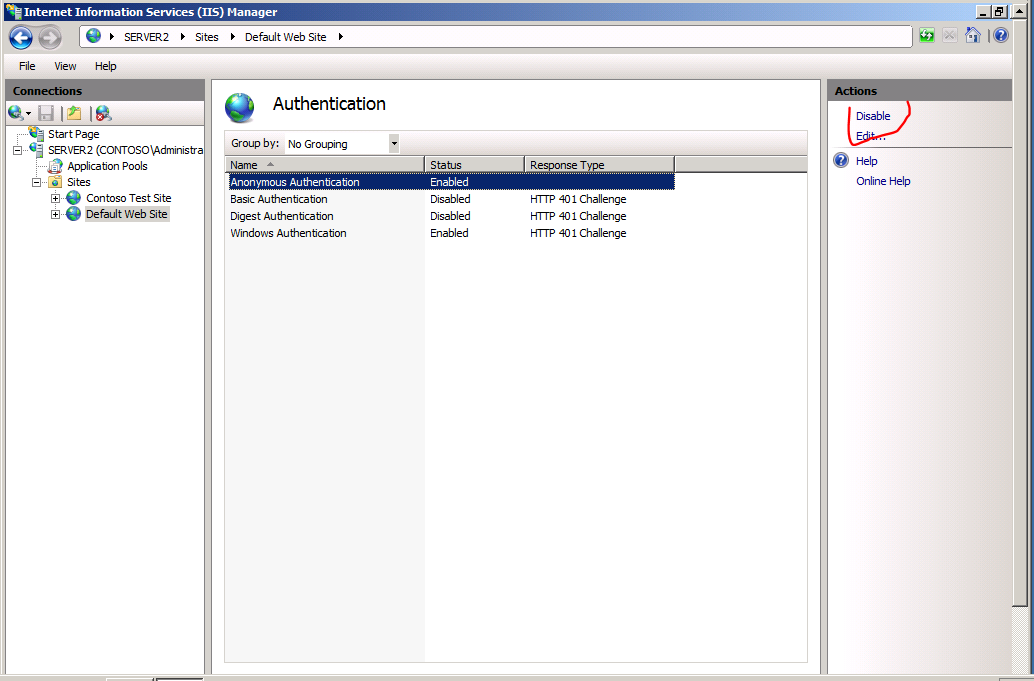Click arrow after Sites in breadcrumb
The image size is (1034, 681).
[x=232, y=37]
